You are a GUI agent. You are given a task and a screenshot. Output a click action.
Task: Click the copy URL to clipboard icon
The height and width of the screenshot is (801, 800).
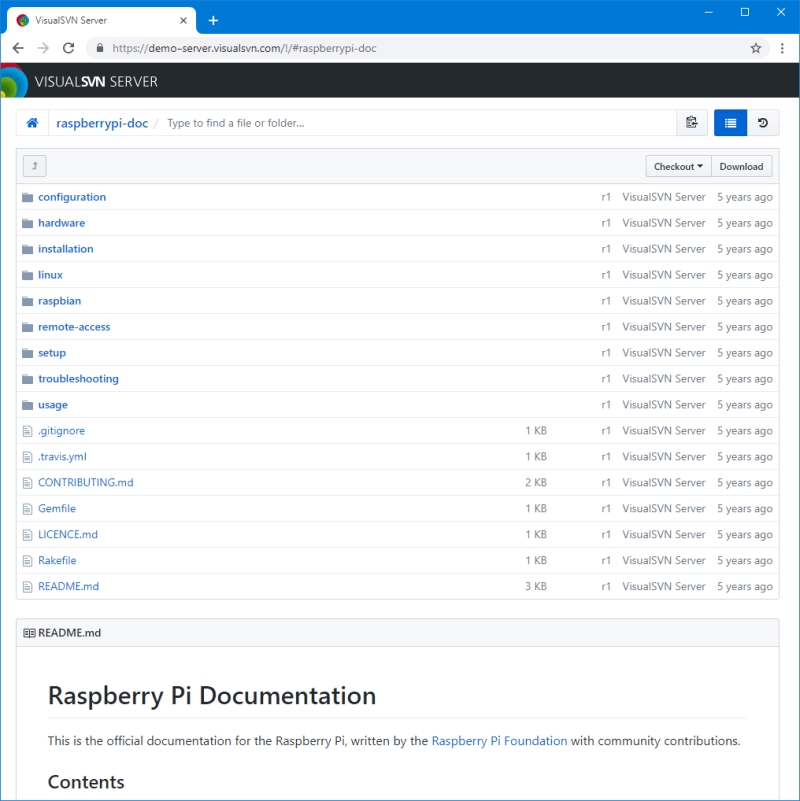click(x=691, y=122)
